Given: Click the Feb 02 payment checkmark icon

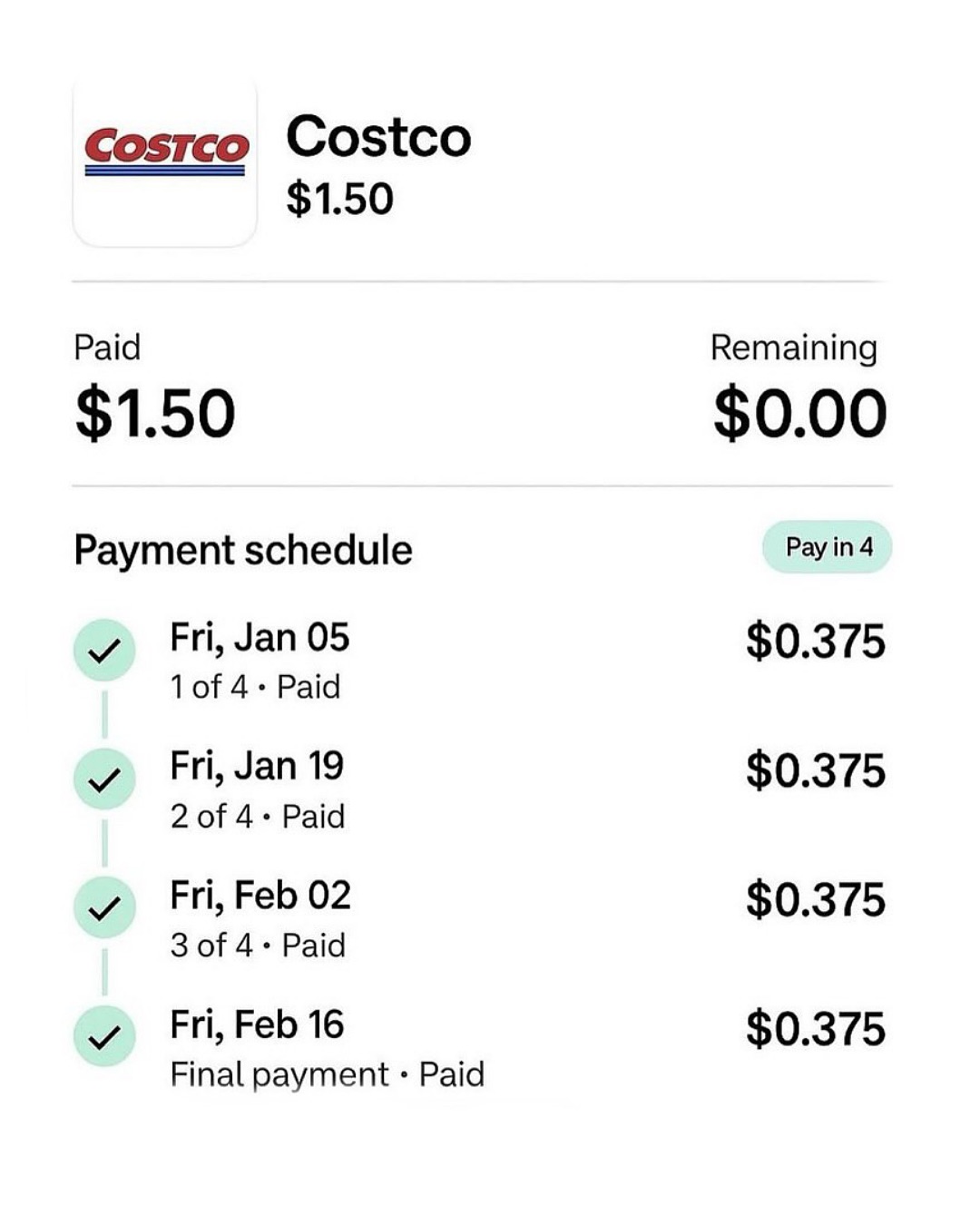Looking at the screenshot, I should pos(104,907).
